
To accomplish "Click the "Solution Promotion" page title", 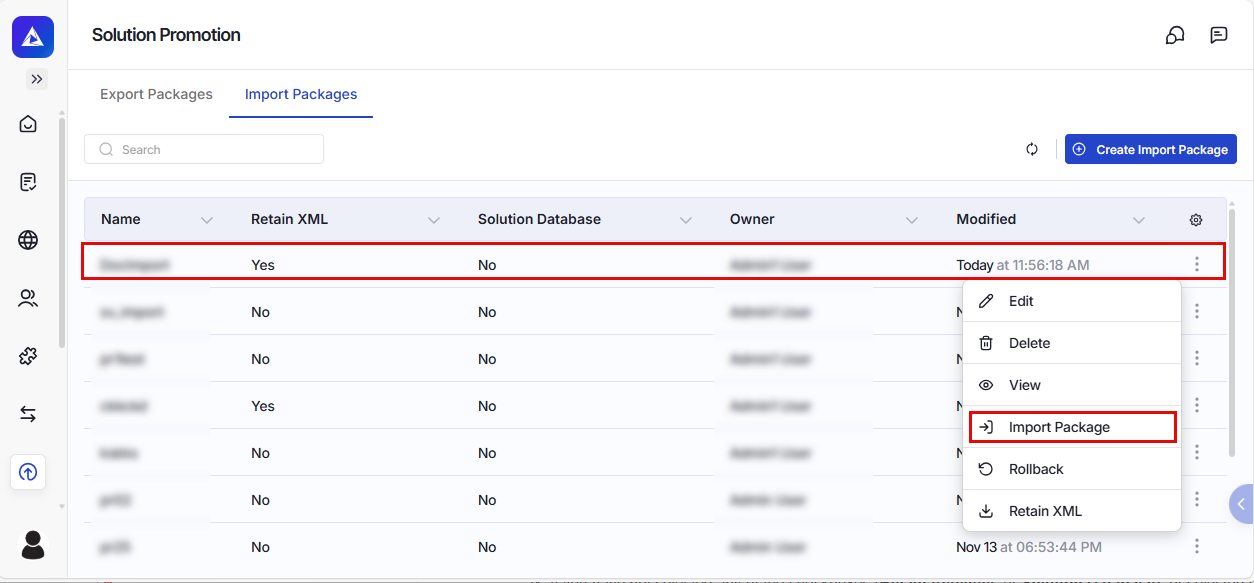I will [x=166, y=35].
